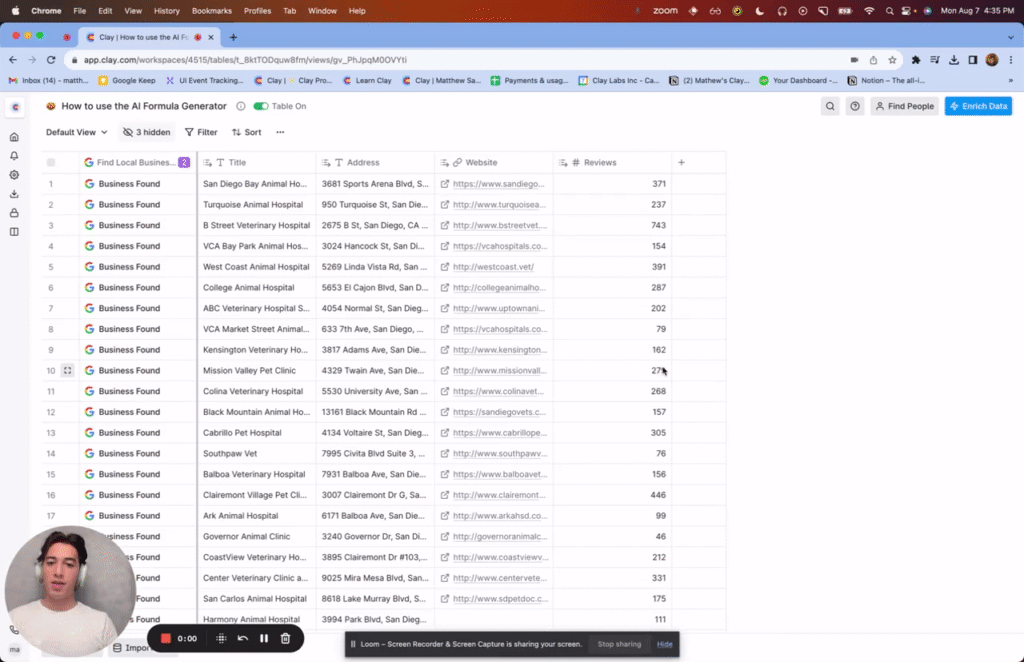Open the help question mark icon
1024x662 pixels.
855,106
